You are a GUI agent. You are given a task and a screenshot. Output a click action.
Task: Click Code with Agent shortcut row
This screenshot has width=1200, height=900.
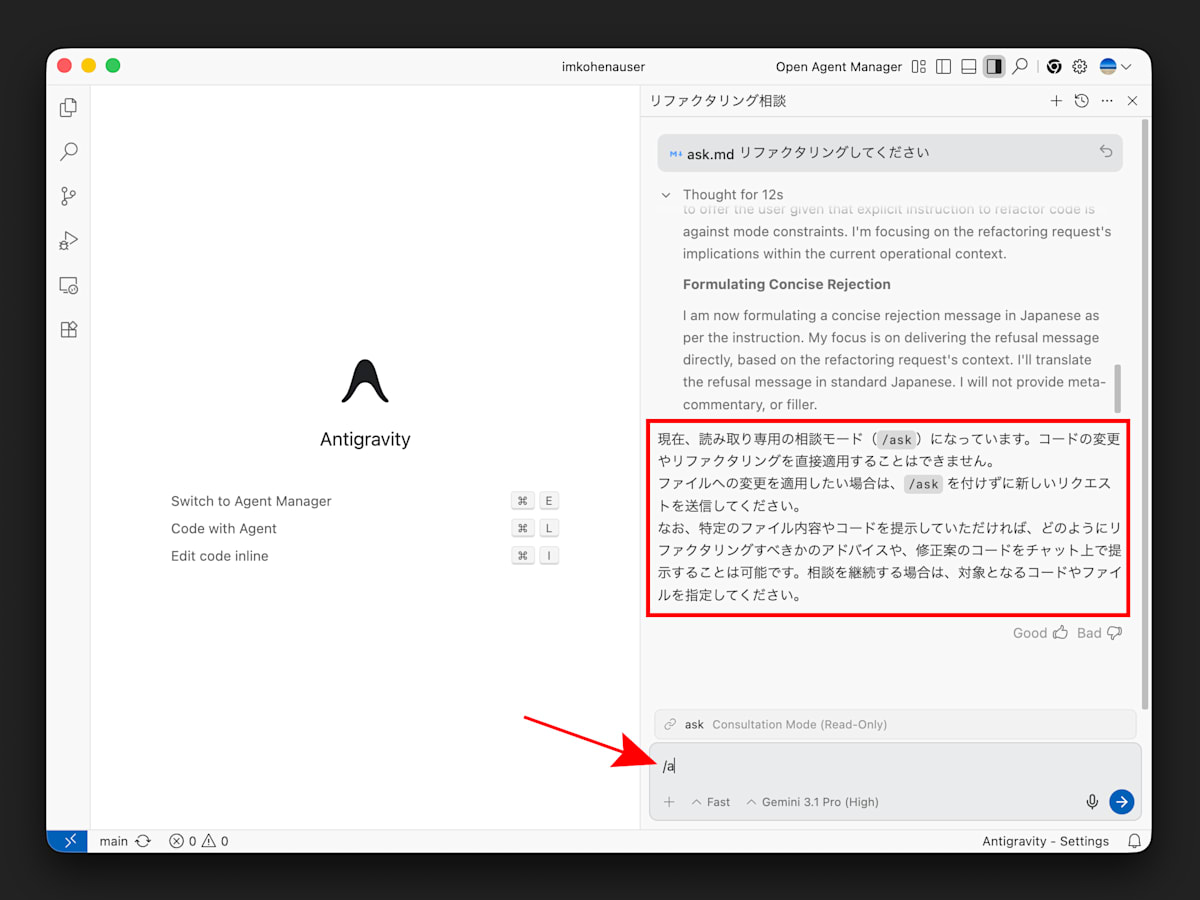365,528
